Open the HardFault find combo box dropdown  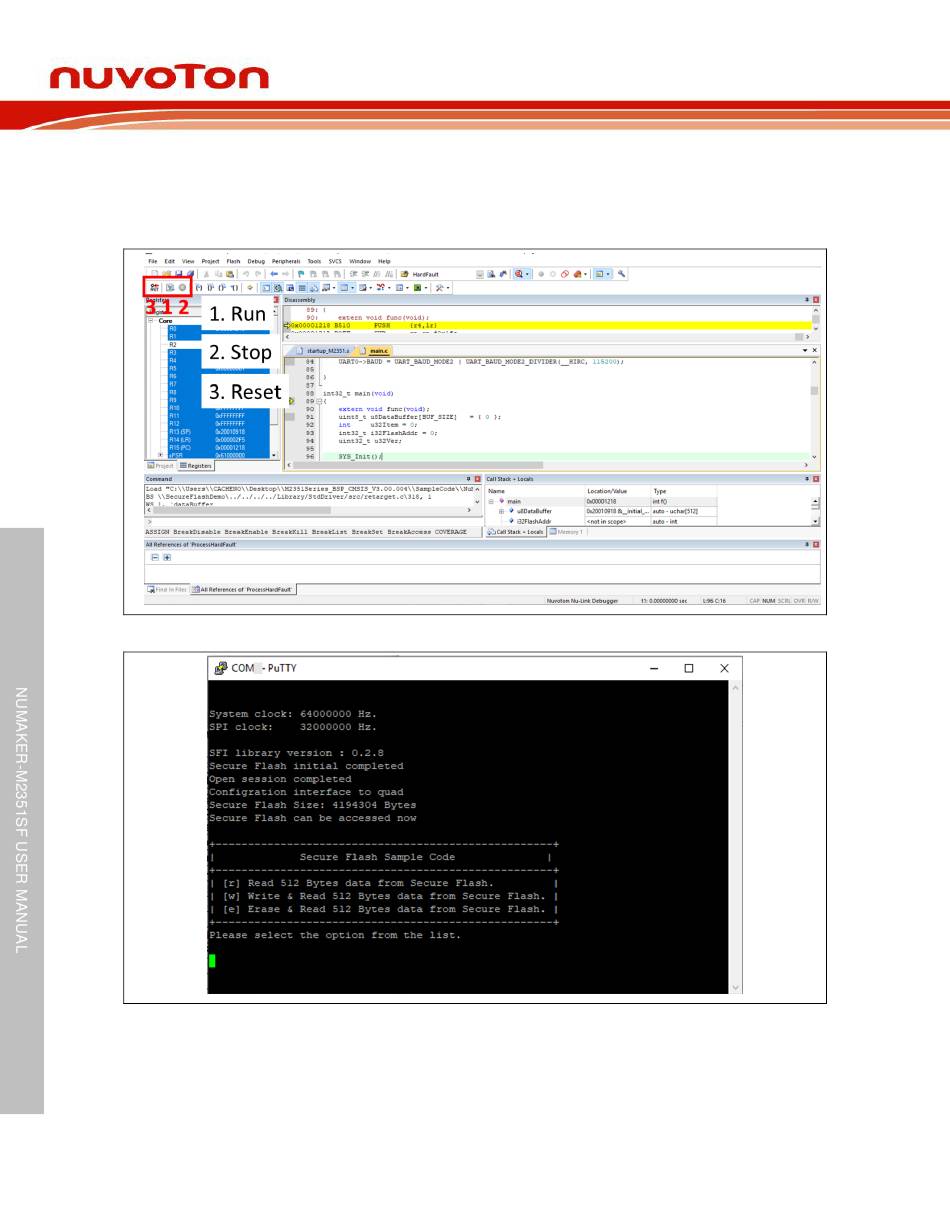480,273
